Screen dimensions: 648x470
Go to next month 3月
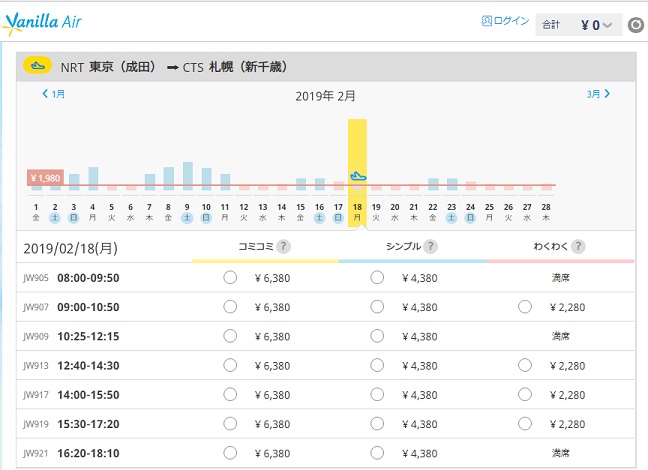click(x=598, y=94)
